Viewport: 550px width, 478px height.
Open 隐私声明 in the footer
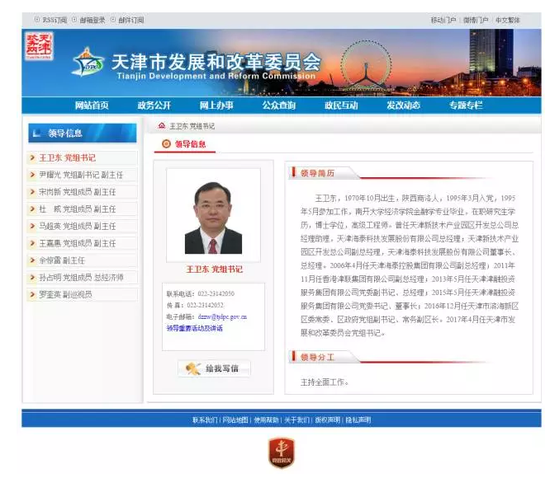click(x=358, y=420)
